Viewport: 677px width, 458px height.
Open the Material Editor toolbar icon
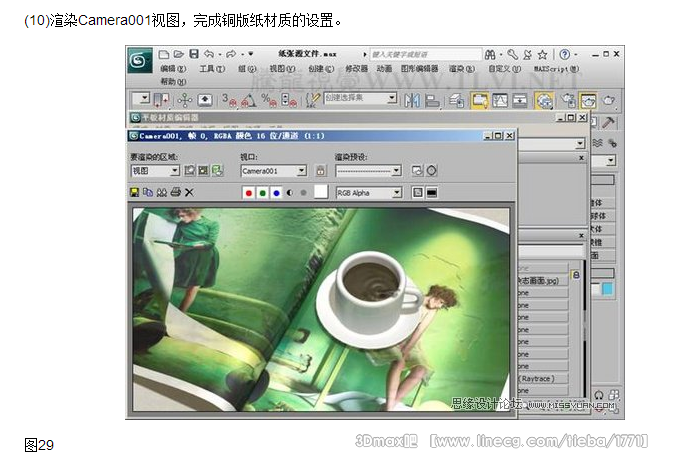click(544, 101)
